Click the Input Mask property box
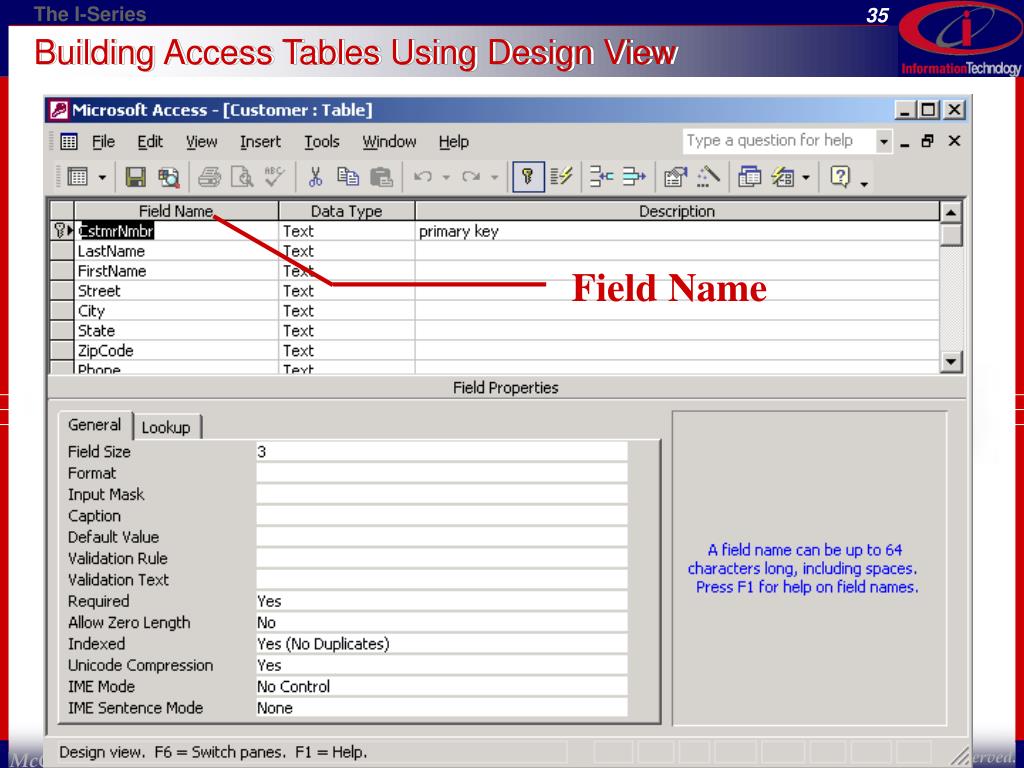This screenshot has width=1024, height=768. pos(441,494)
